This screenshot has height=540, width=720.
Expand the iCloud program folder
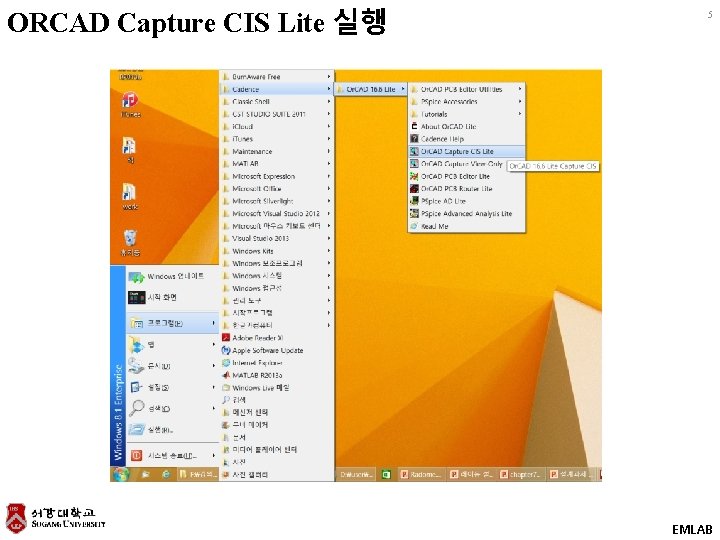(277, 126)
